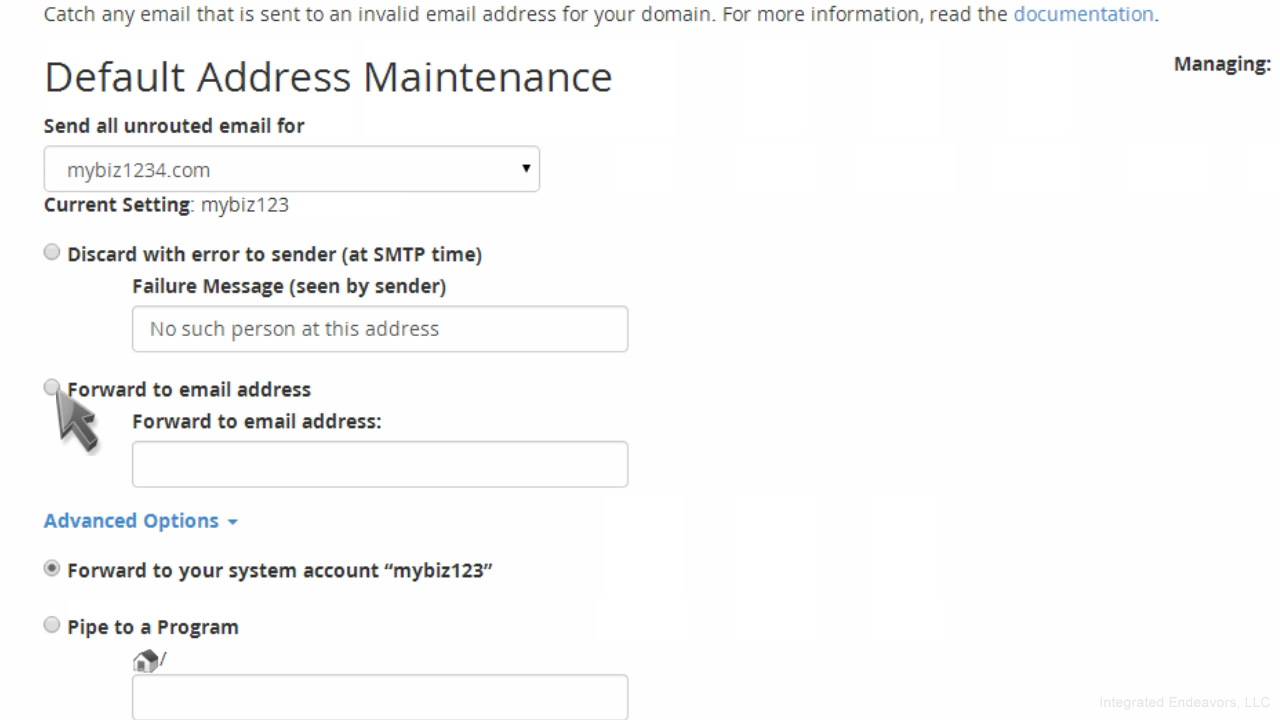Click the domain dropdown arrow
1280x720 pixels.
tap(526, 168)
